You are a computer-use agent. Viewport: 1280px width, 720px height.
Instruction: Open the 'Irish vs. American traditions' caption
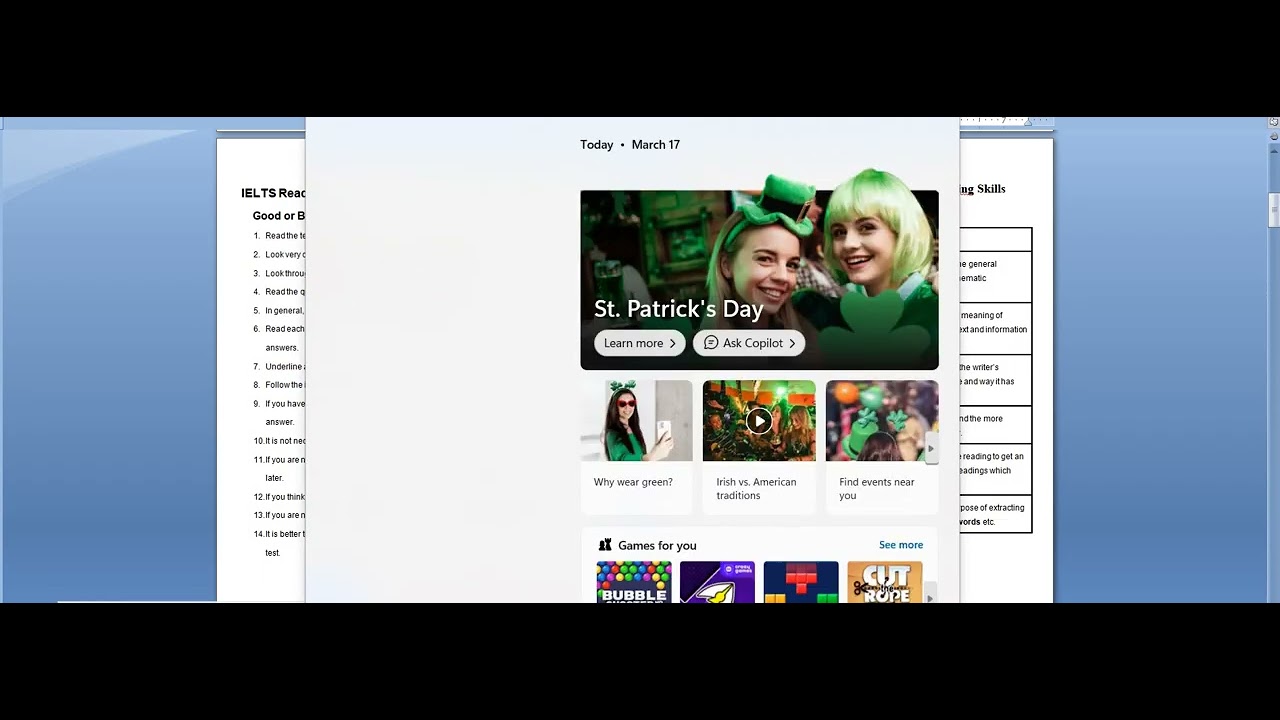pos(756,488)
